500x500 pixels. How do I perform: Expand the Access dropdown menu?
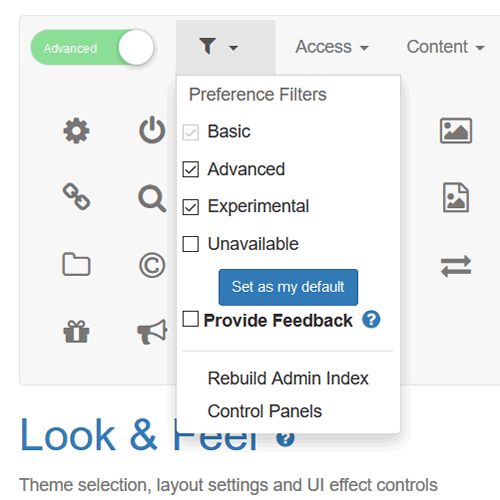pos(332,47)
